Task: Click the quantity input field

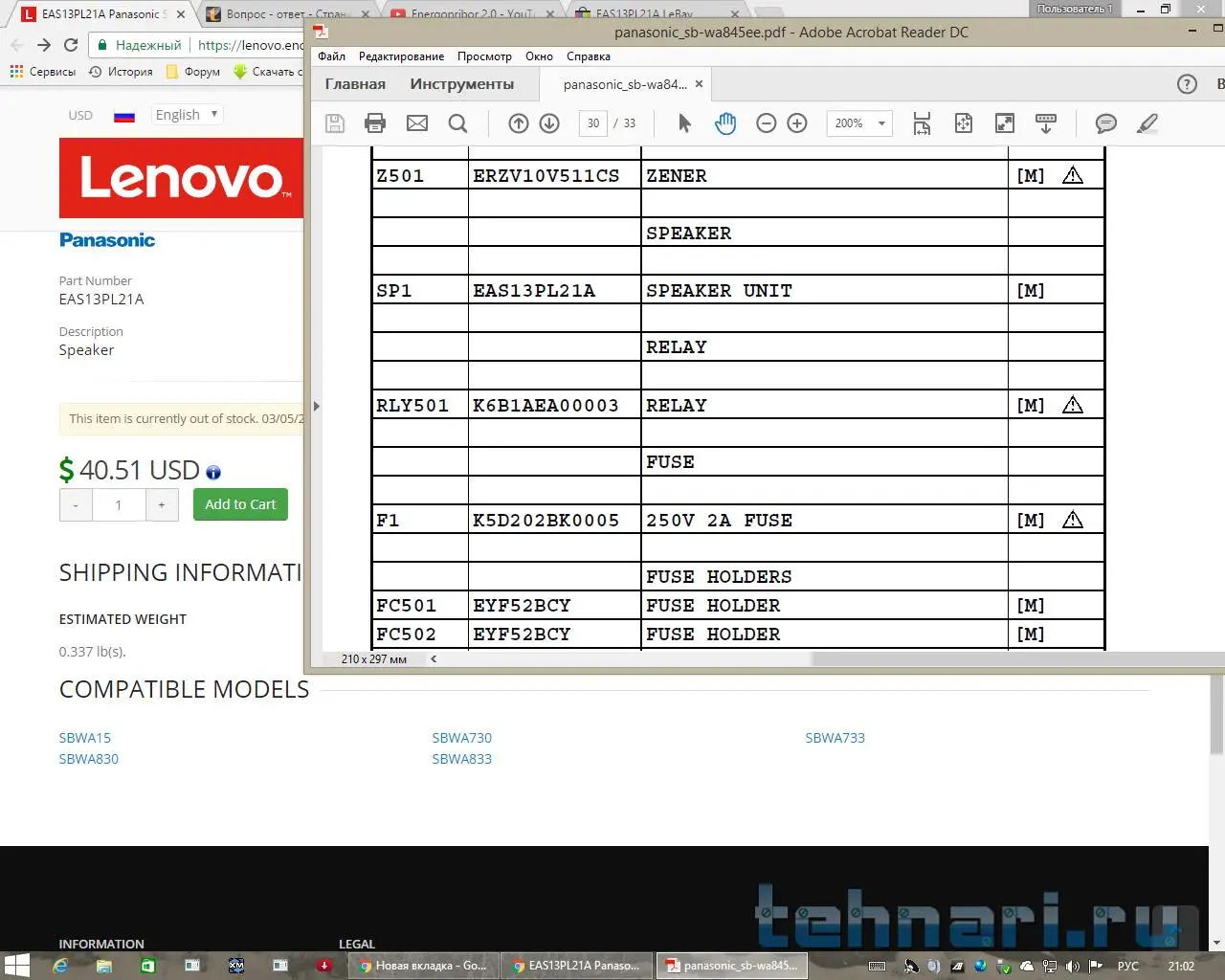Action: (x=119, y=504)
